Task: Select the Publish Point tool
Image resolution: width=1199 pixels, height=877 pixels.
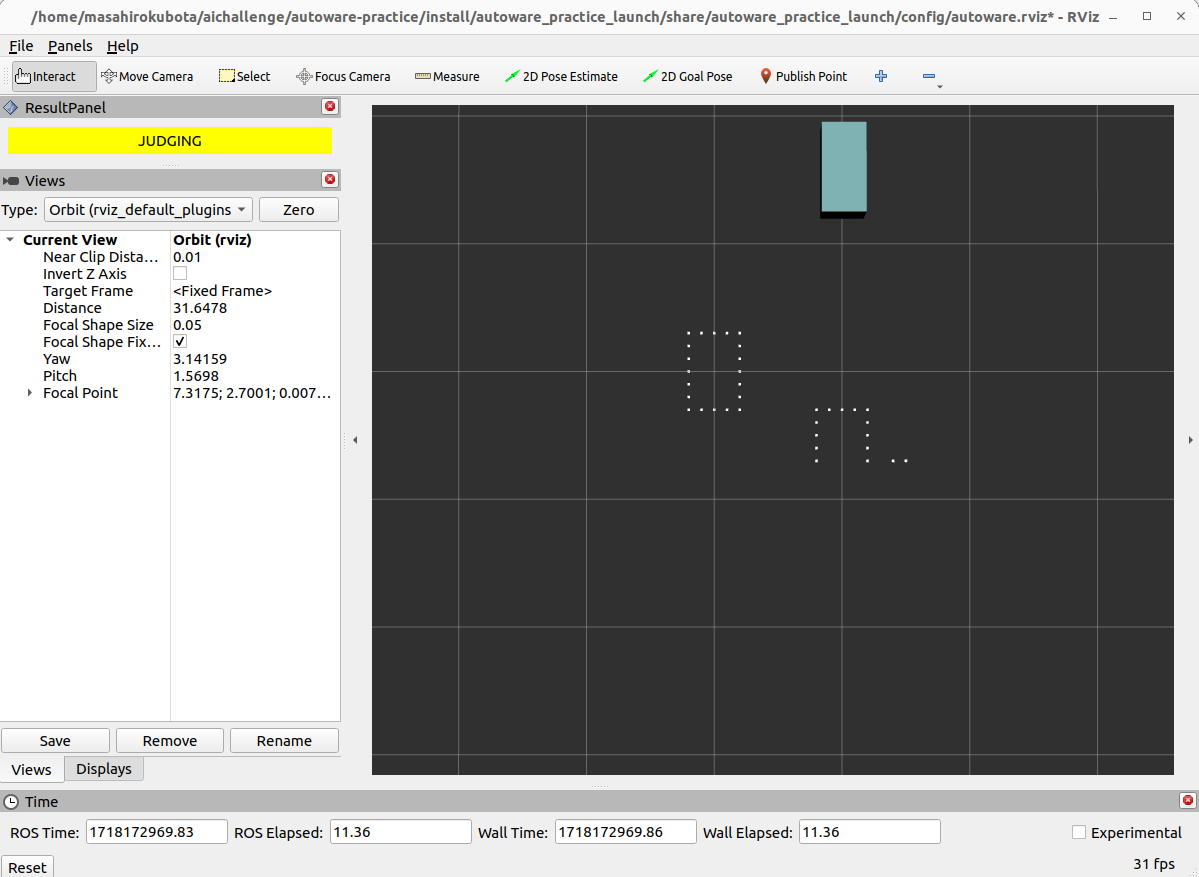Action: pos(803,76)
